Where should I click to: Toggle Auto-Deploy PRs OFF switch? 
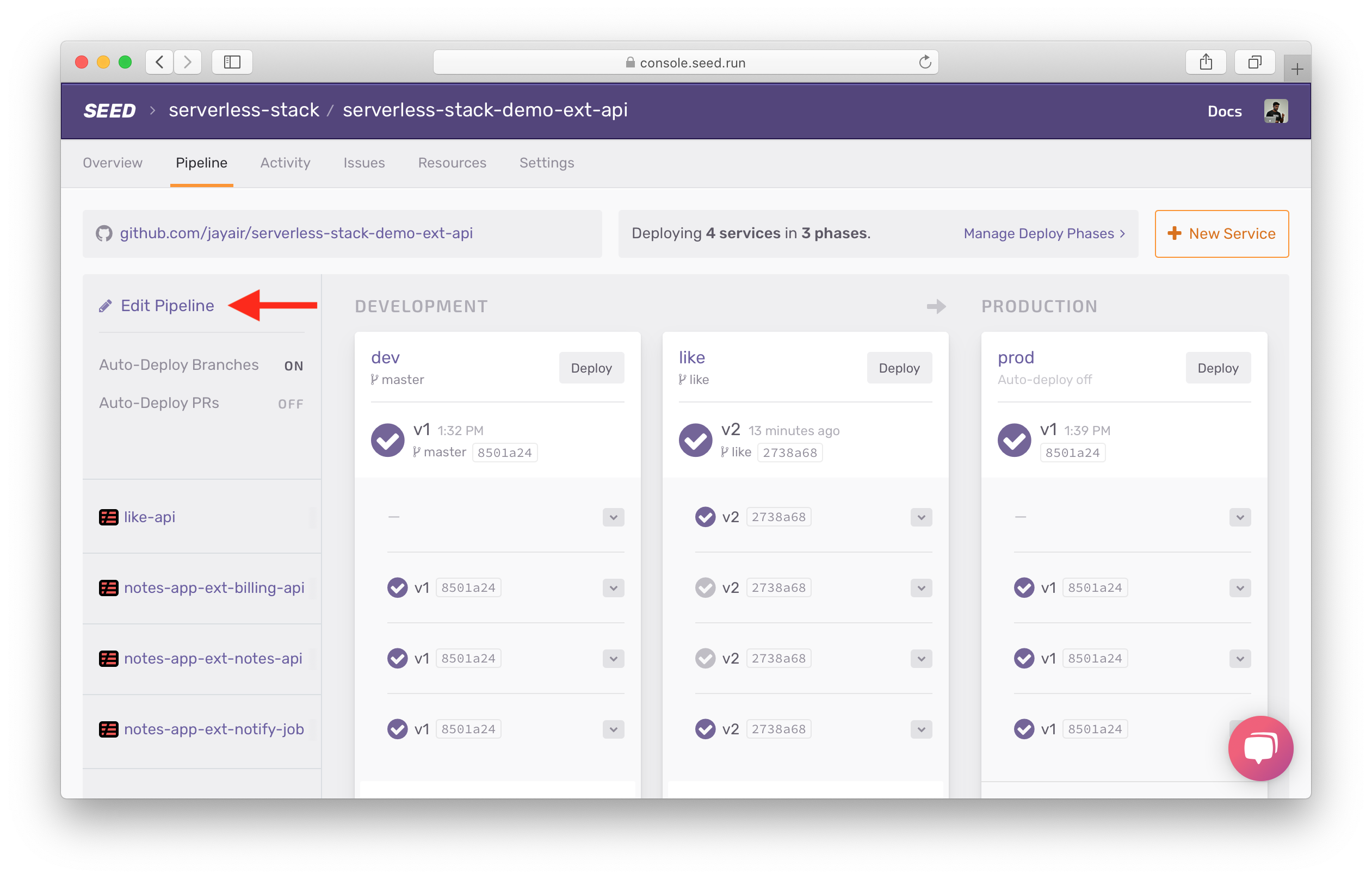coord(291,403)
